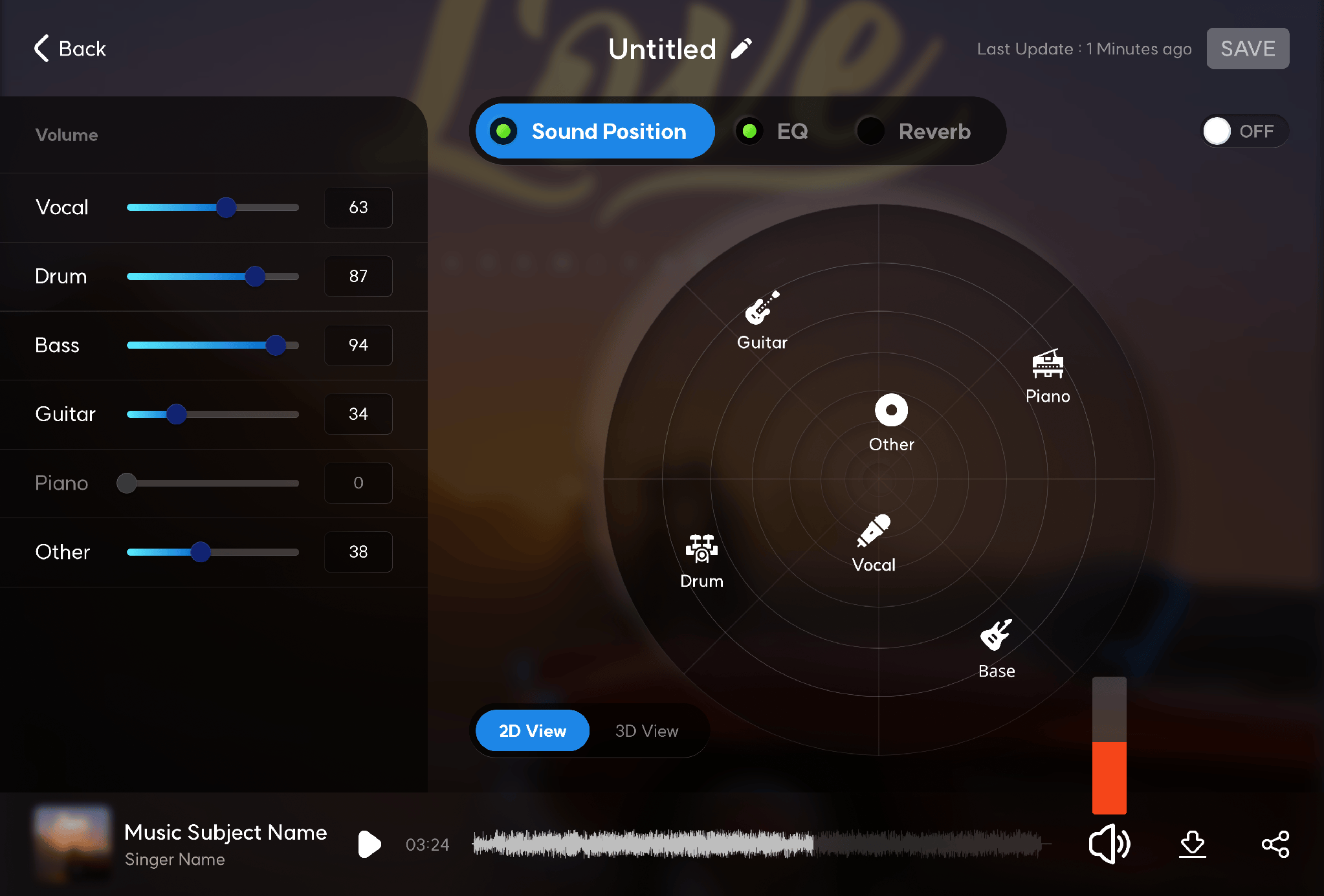
Task: Click the Vocal volume value field 63
Action: click(358, 207)
